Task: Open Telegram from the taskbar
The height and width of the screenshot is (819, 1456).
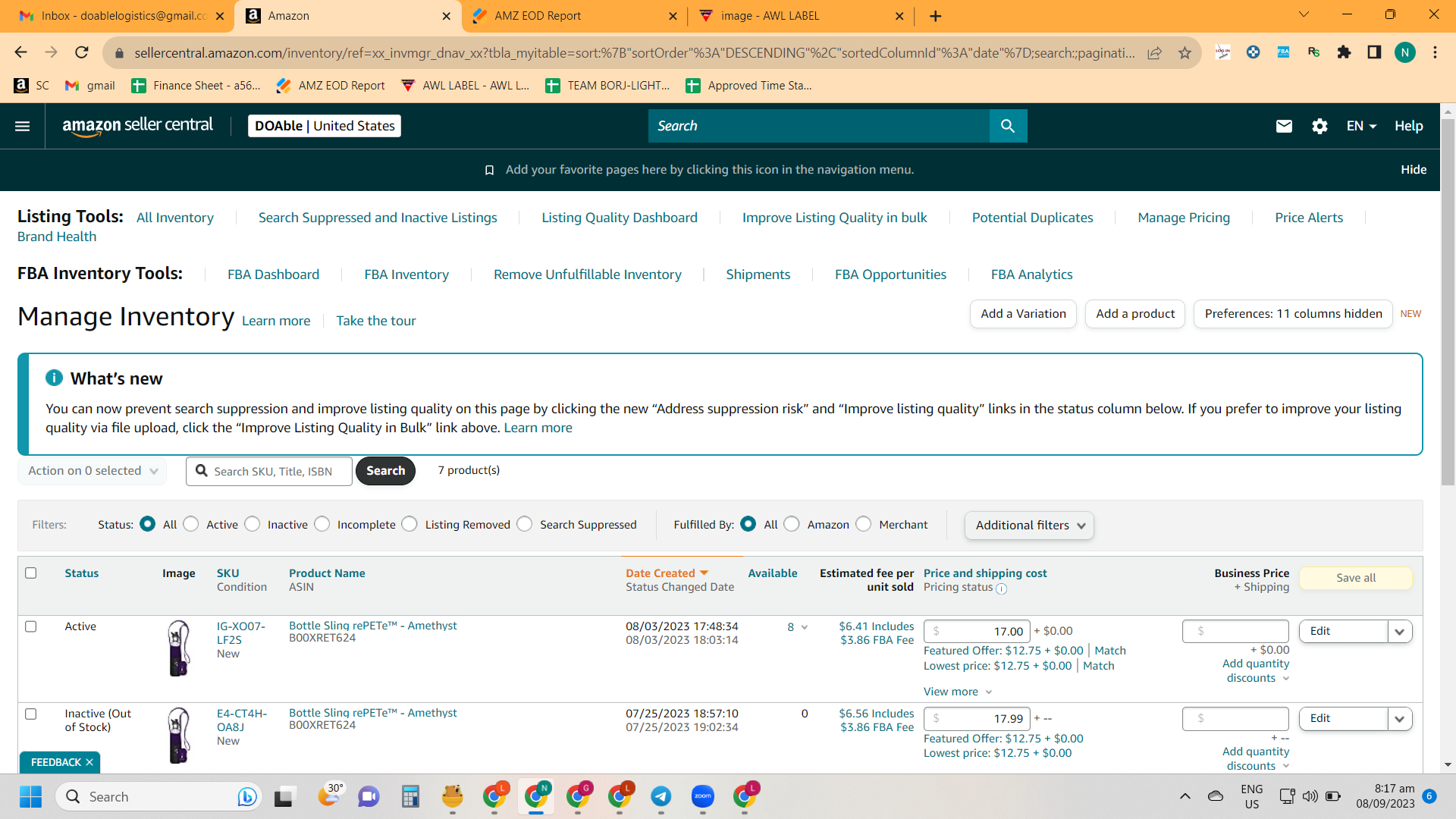Action: 661,797
